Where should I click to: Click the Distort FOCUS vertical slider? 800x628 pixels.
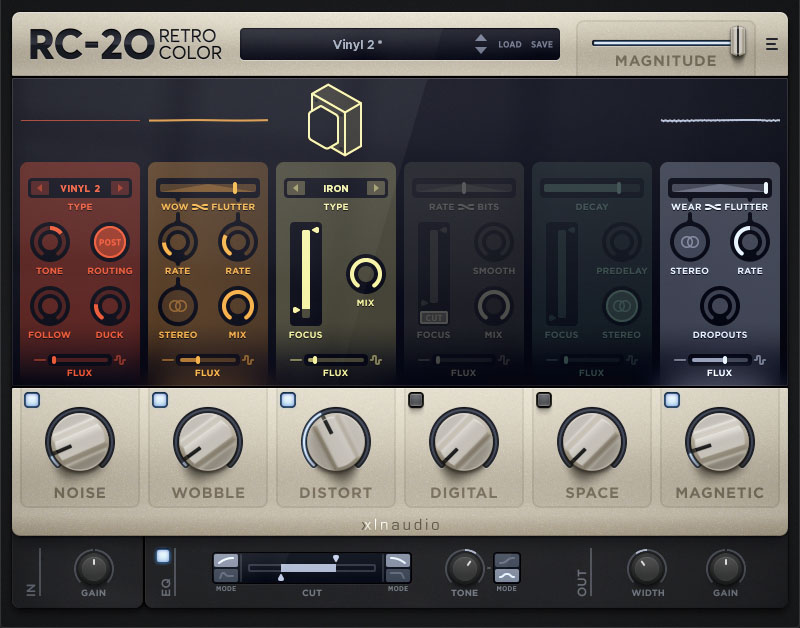(306, 274)
